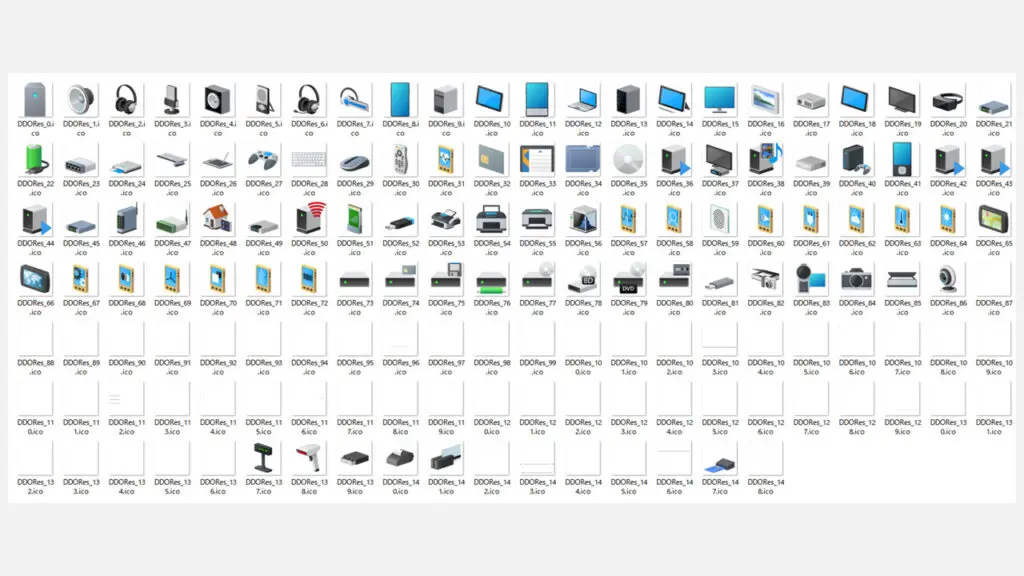1024x576 pixels.
Task: Select the DDORes_79 DVD drive icon
Action: [628, 279]
